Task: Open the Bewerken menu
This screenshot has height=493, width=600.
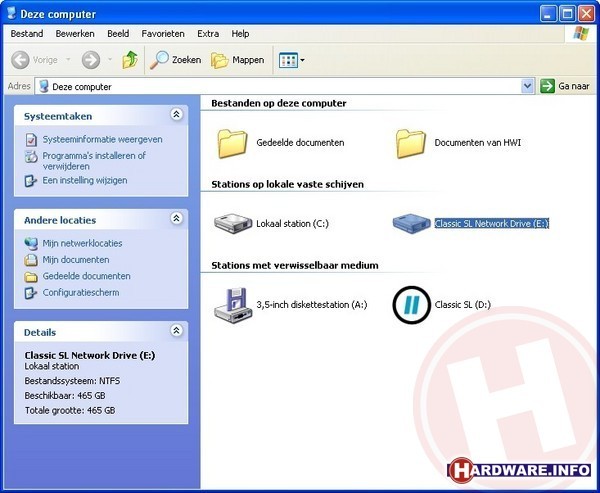Action: point(75,34)
